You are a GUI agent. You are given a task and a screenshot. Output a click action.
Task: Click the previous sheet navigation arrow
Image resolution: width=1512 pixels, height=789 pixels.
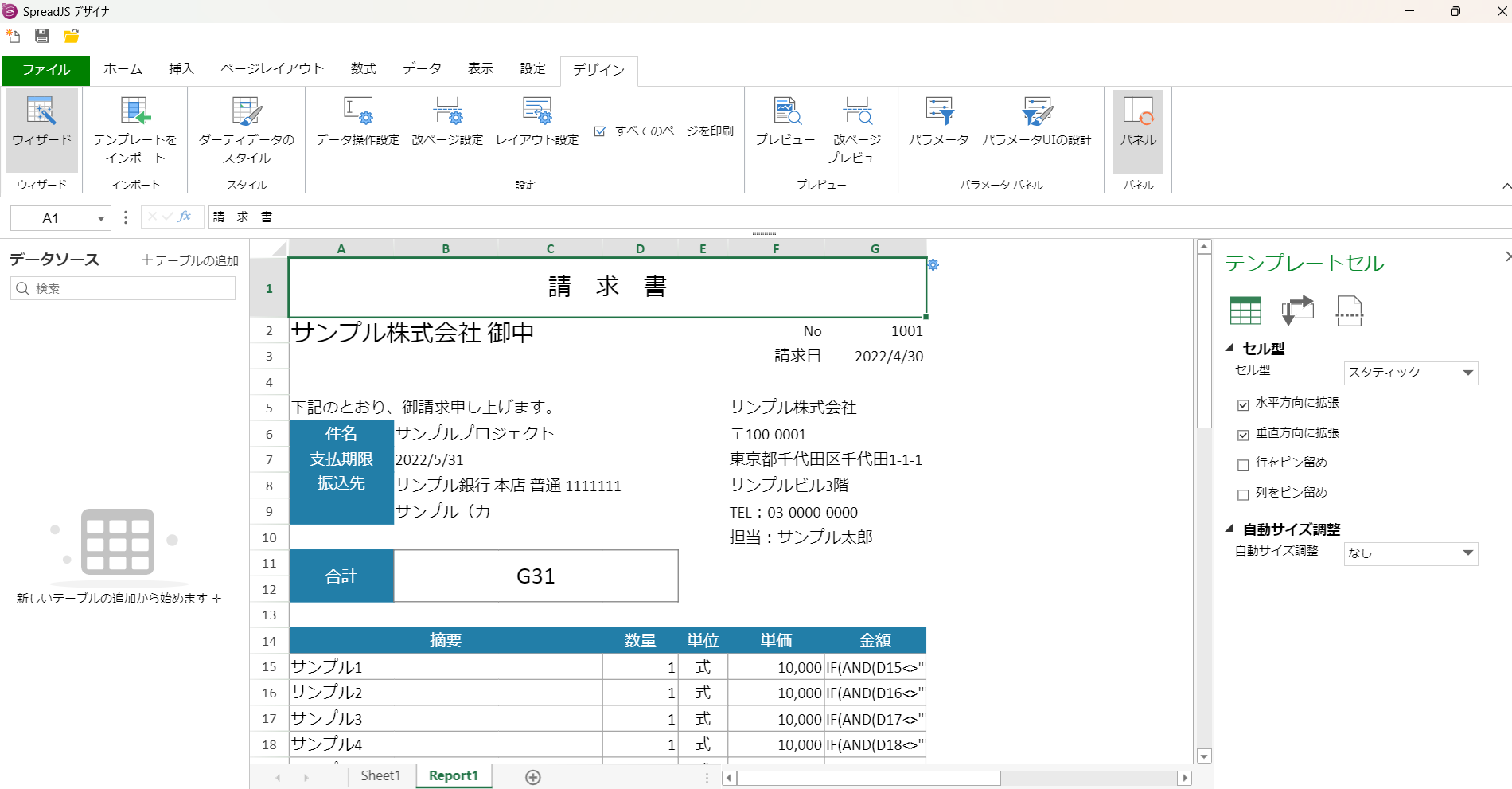click(x=278, y=778)
